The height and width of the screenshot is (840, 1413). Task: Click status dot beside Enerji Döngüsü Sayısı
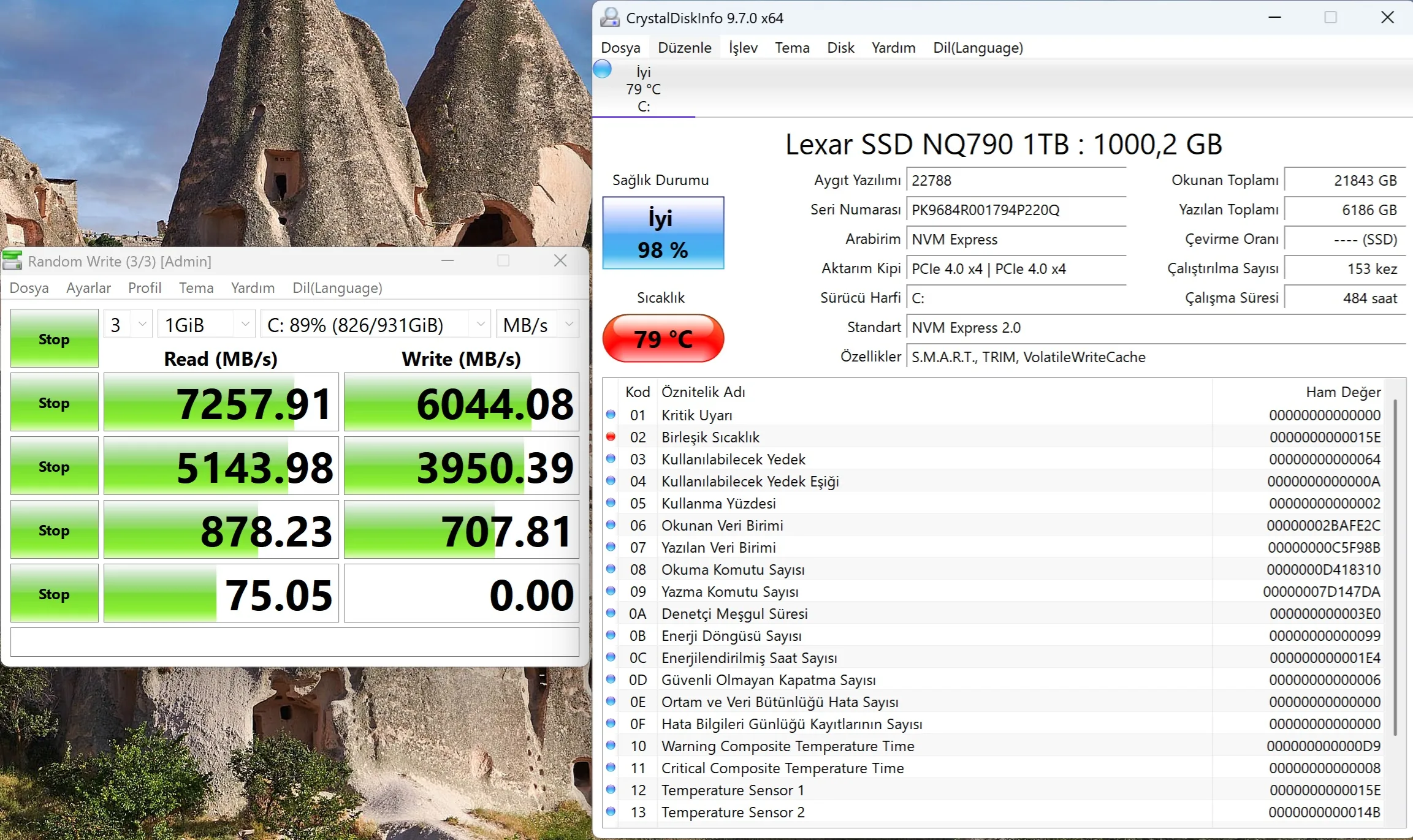[611, 635]
